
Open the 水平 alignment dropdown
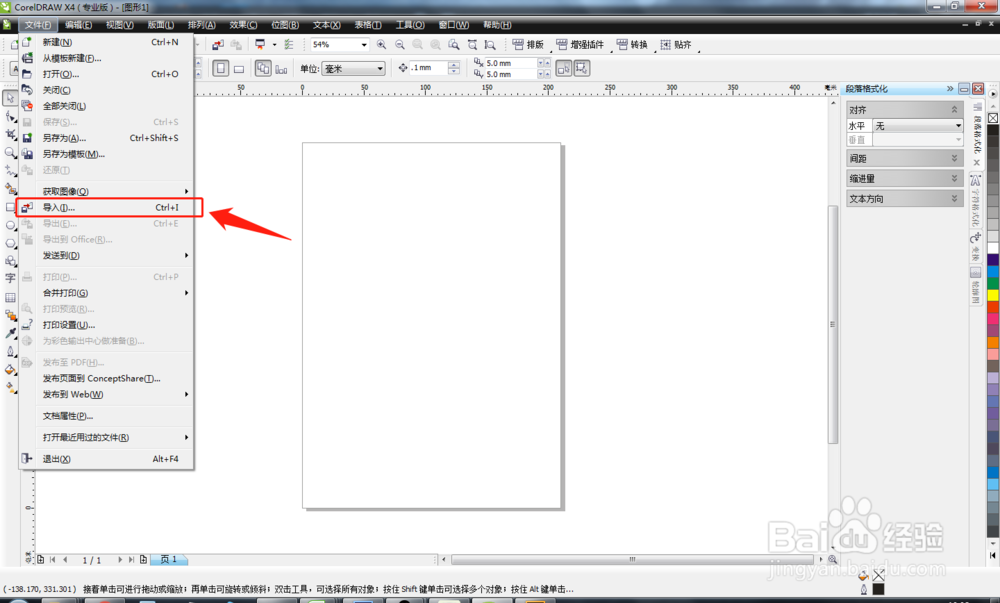(918, 126)
